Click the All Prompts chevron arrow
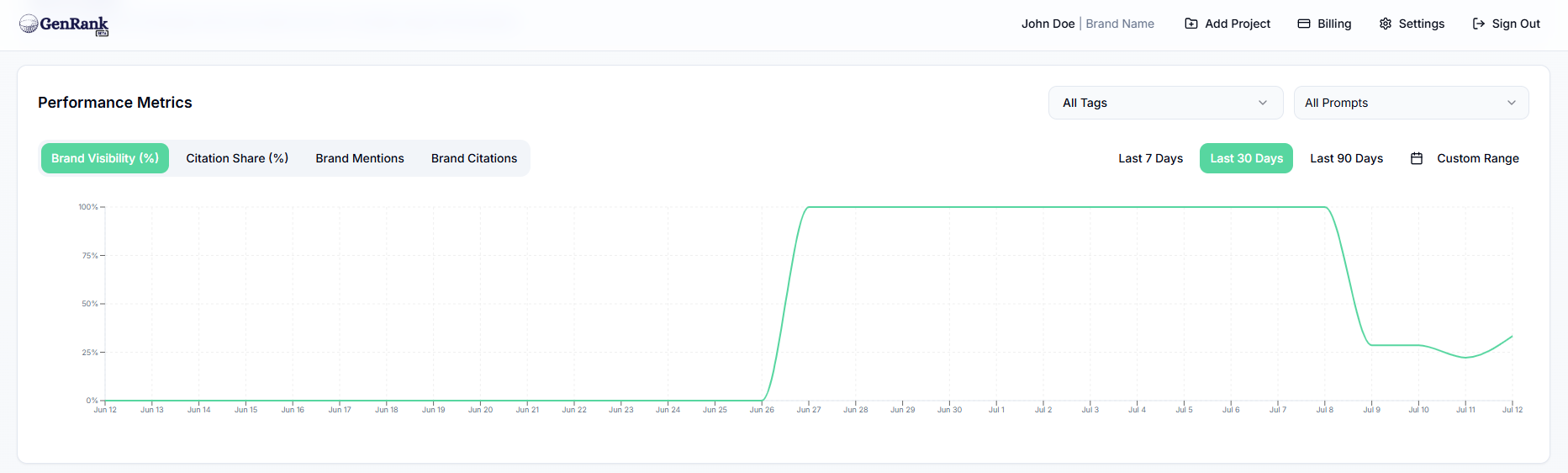Viewport: 1568px width, 473px height. [1512, 103]
